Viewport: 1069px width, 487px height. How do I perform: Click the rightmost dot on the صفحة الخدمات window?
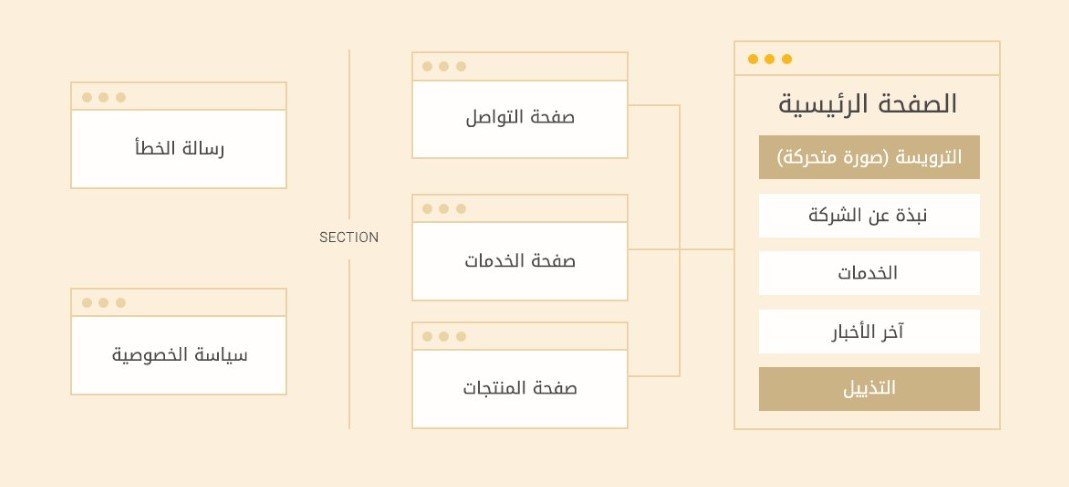click(461, 209)
